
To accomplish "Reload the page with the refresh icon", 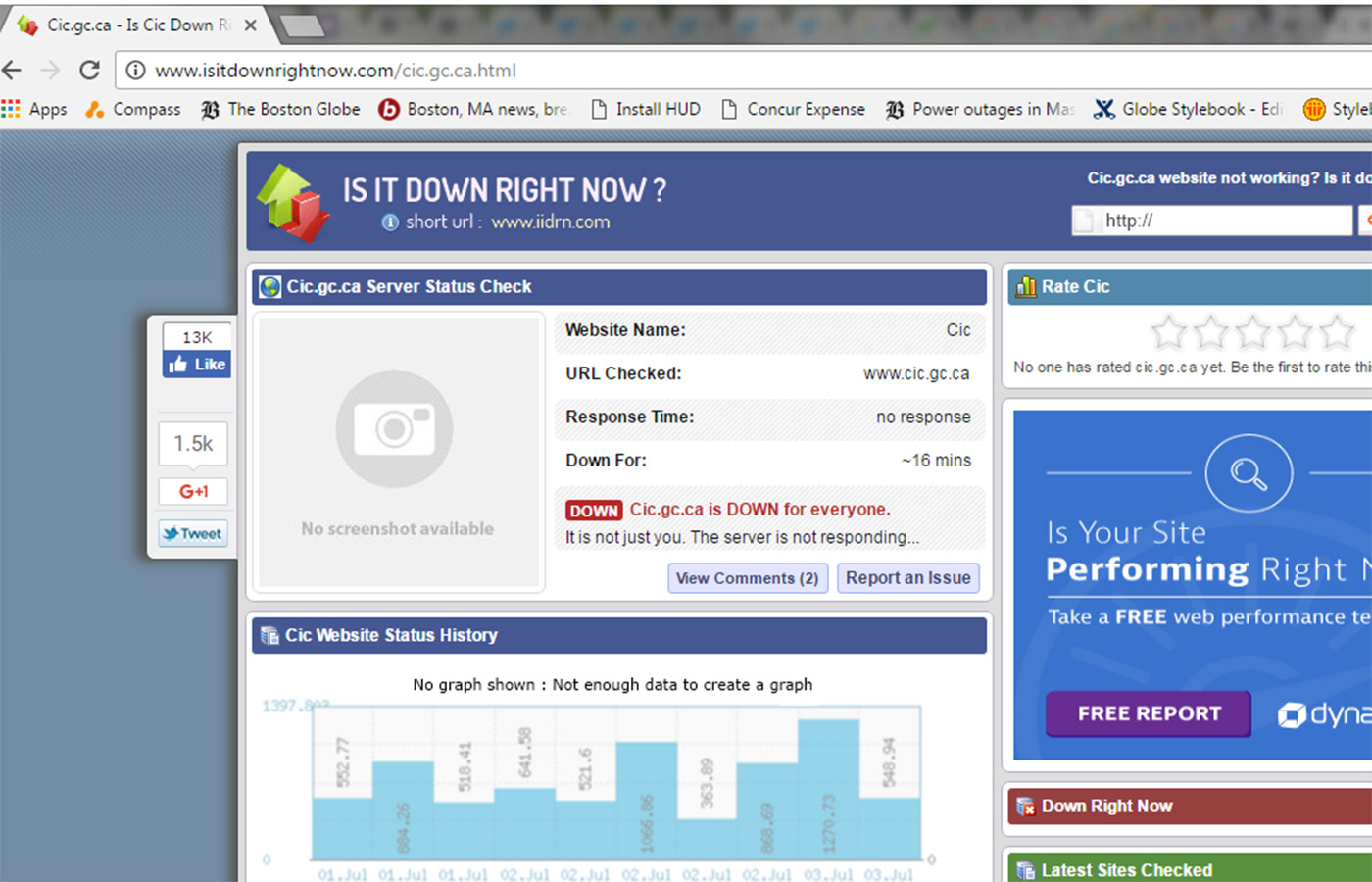I will pyautogui.click(x=89, y=71).
